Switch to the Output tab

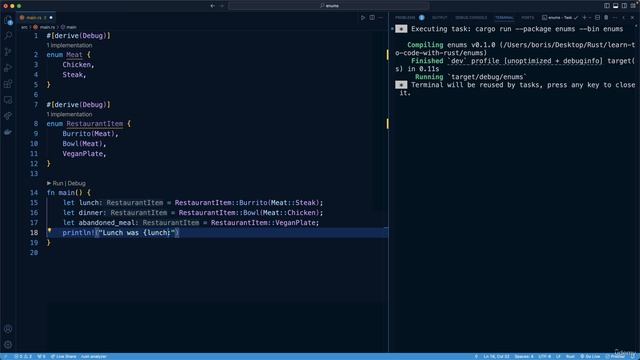440,18
